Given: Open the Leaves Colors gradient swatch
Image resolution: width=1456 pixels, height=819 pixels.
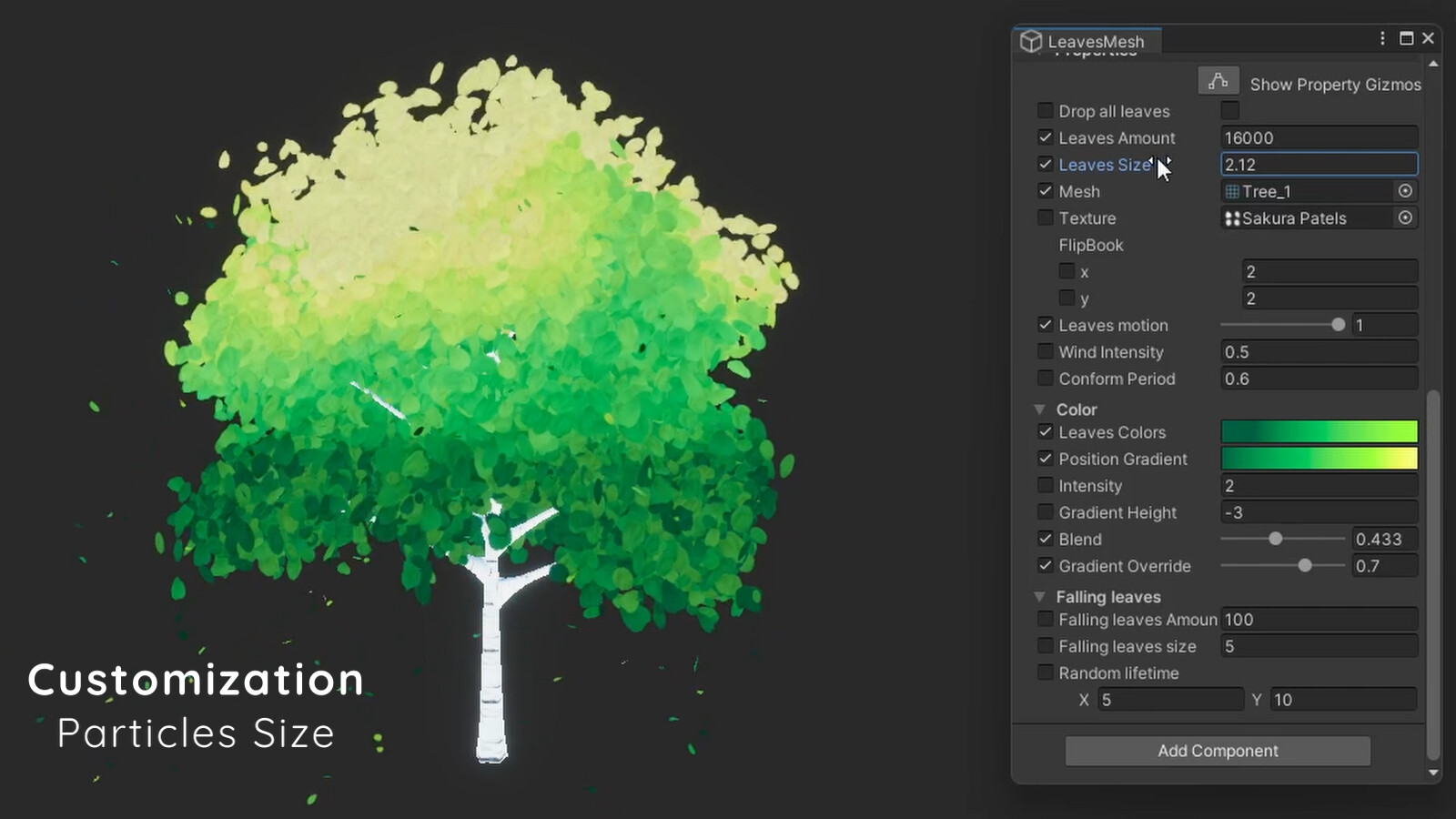Looking at the screenshot, I should (1319, 431).
